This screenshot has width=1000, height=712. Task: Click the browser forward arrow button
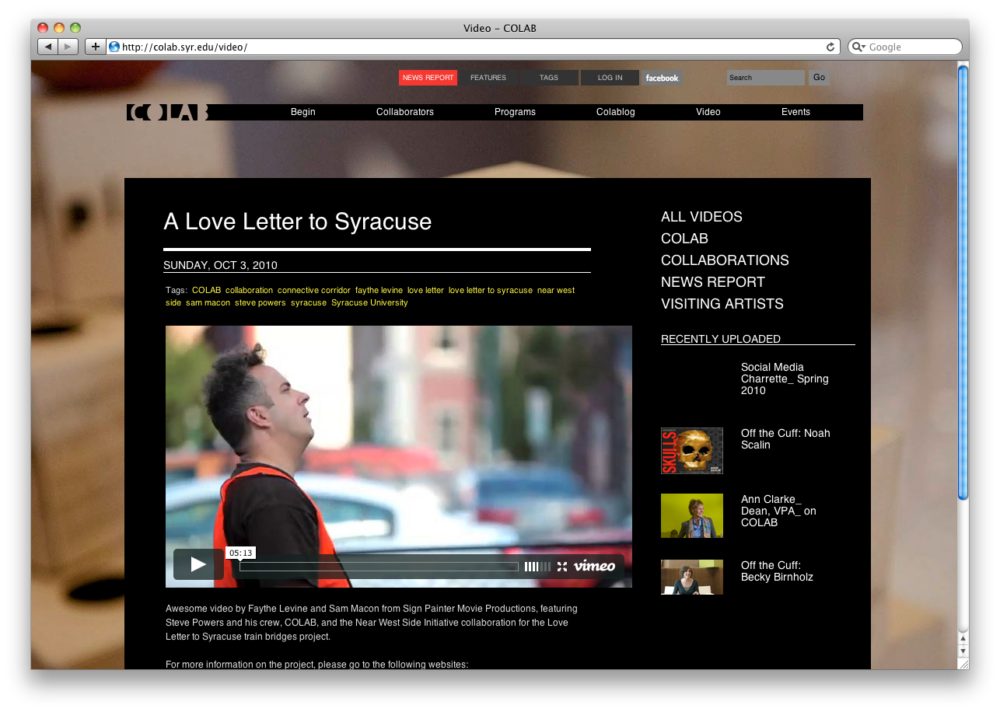(x=68, y=47)
